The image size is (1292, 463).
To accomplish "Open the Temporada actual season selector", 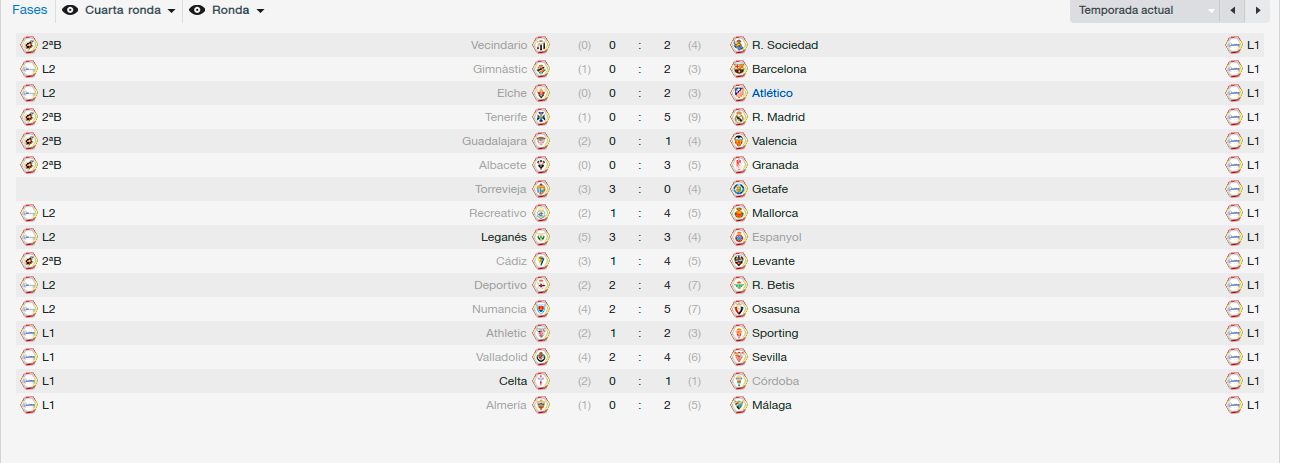I will pos(1145,11).
